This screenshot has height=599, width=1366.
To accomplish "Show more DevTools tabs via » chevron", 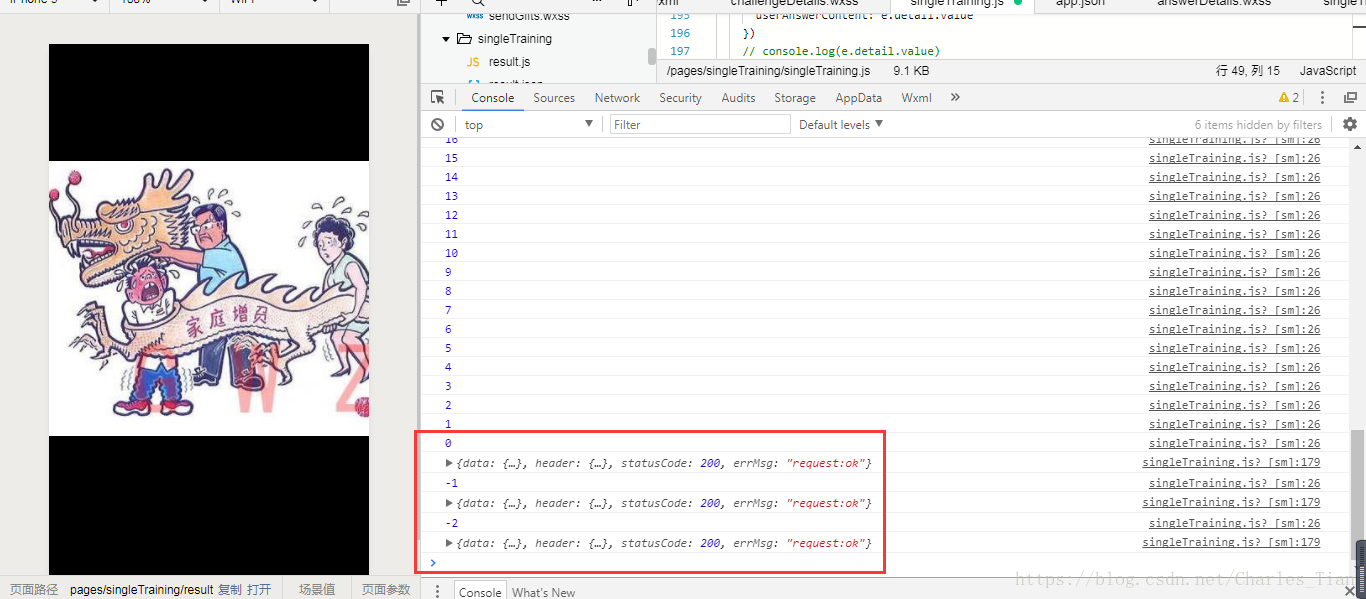I will pyautogui.click(x=955, y=97).
